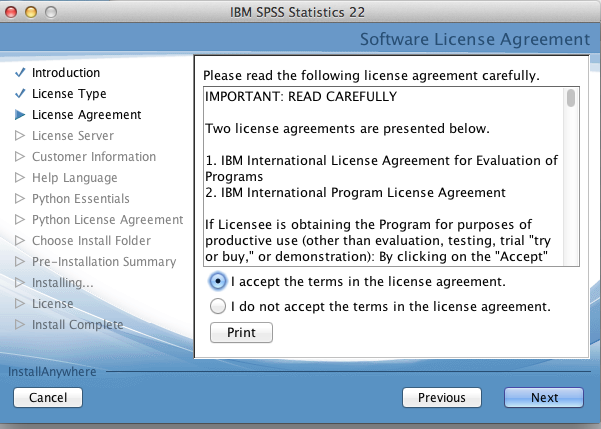The image size is (601, 429).
Task: Click the "Introduction" step label
Action: coord(66,72)
